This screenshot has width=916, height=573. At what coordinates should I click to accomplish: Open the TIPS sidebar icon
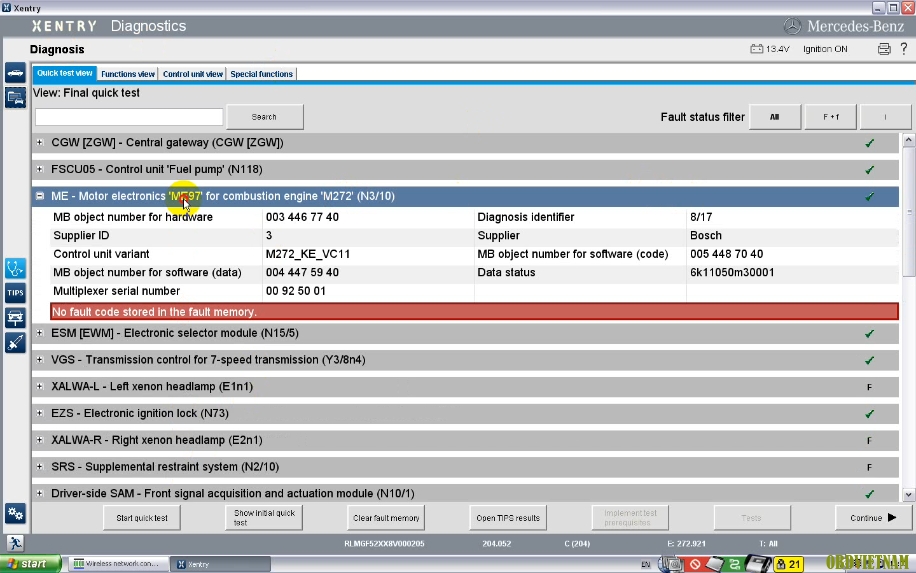point(15,293)
